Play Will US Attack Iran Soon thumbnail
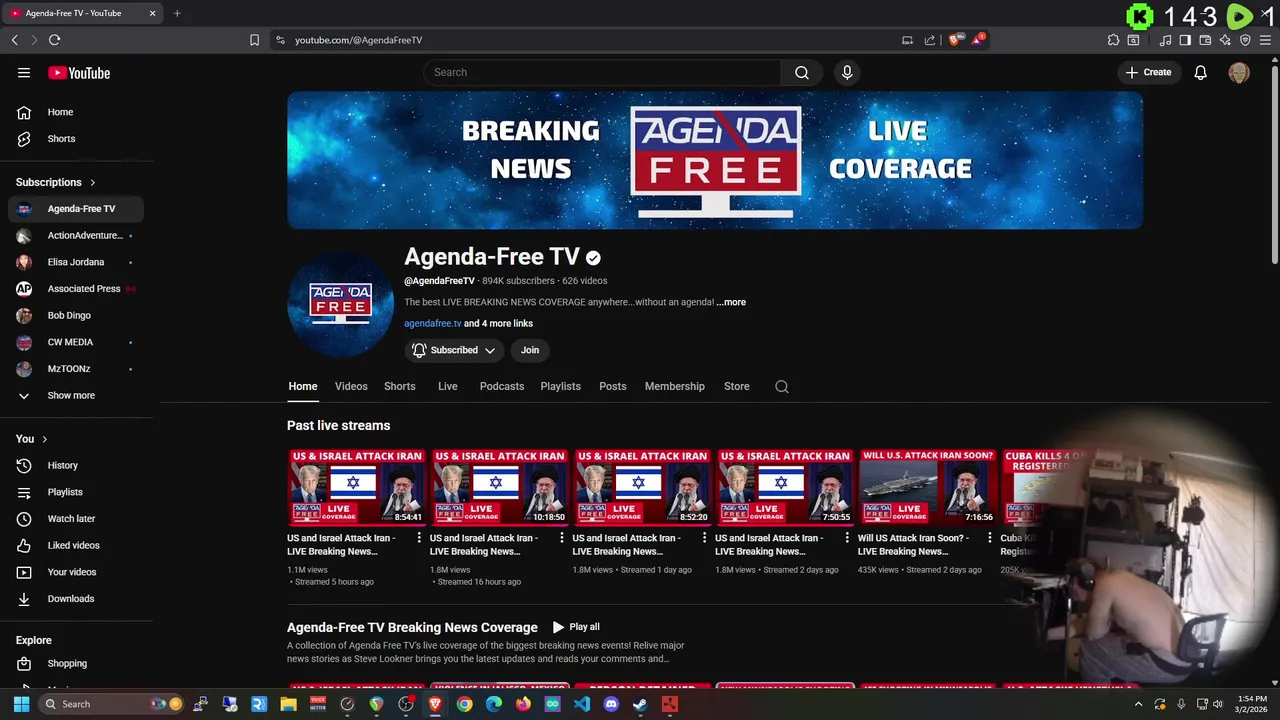Screen dimensions: 1280x720 pos(928,487)
